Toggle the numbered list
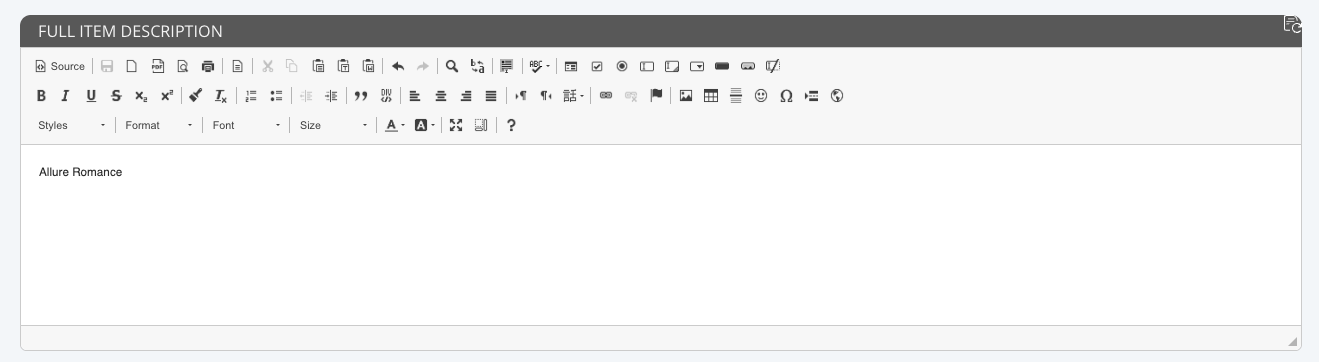This screenshot has height=362, width=1319. click(x=251, y=96)
